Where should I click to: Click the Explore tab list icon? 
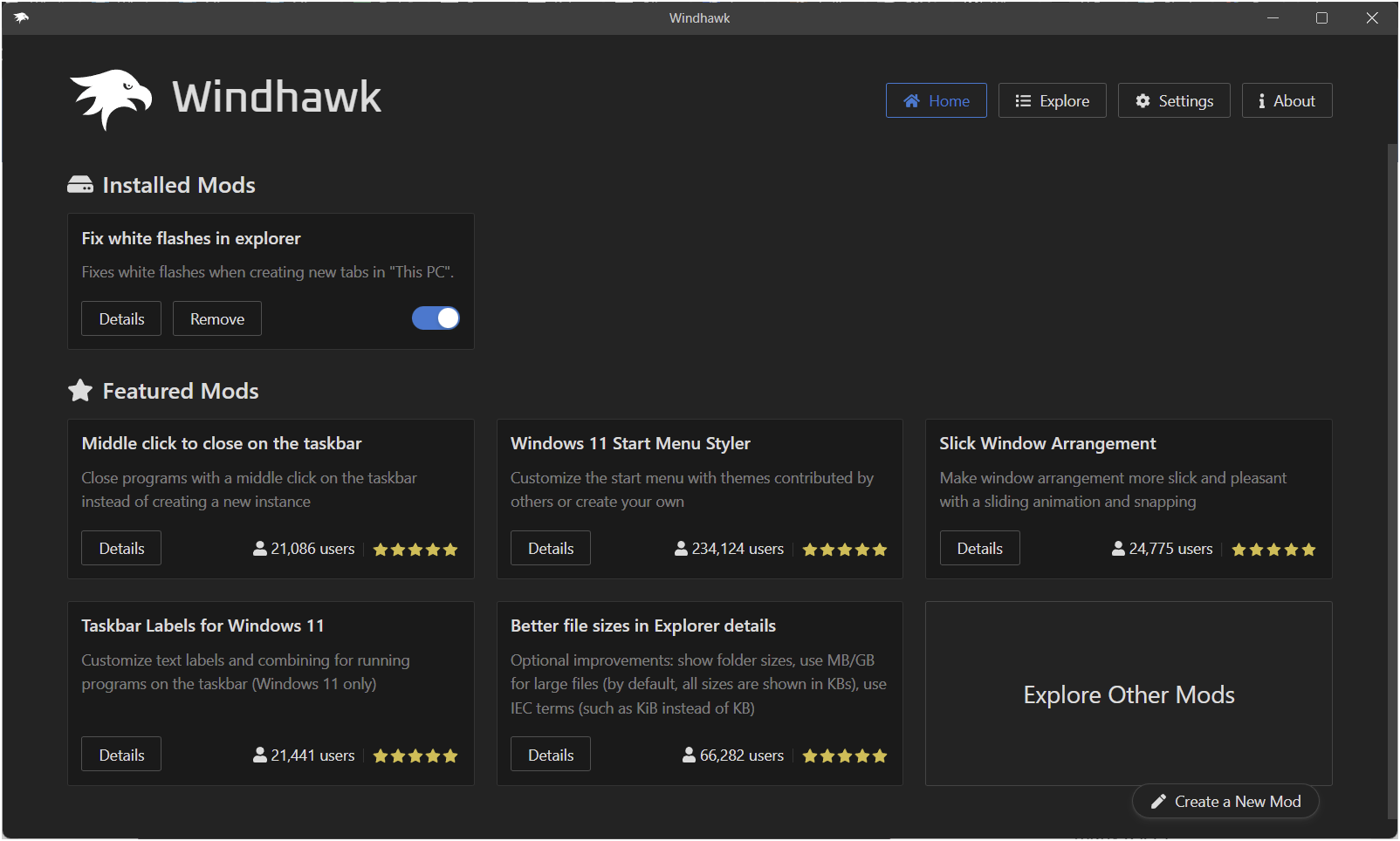1023,101
